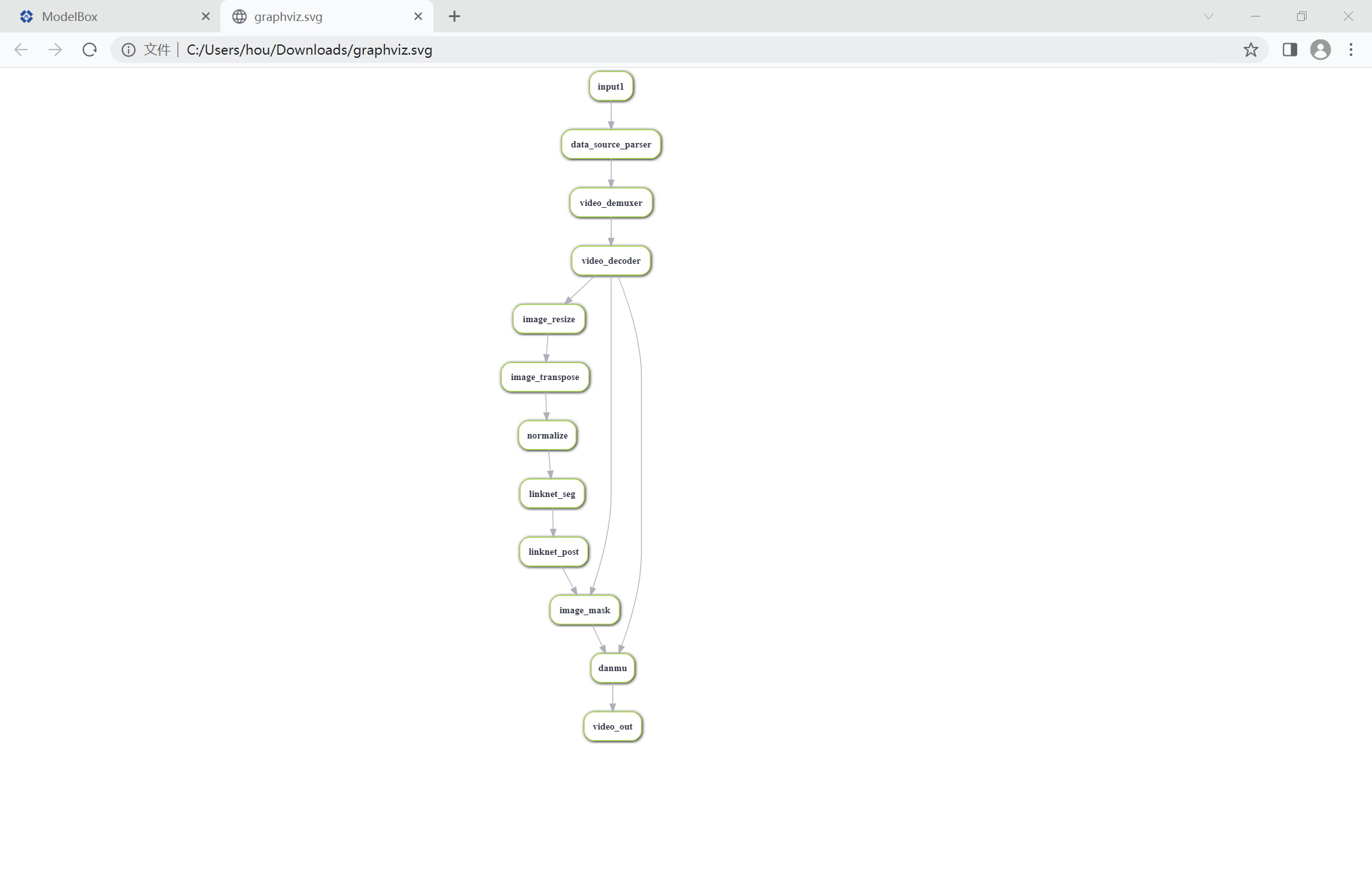Click the data_source_parser node
Screen dimensions: 1372x877
coord(611,144)
